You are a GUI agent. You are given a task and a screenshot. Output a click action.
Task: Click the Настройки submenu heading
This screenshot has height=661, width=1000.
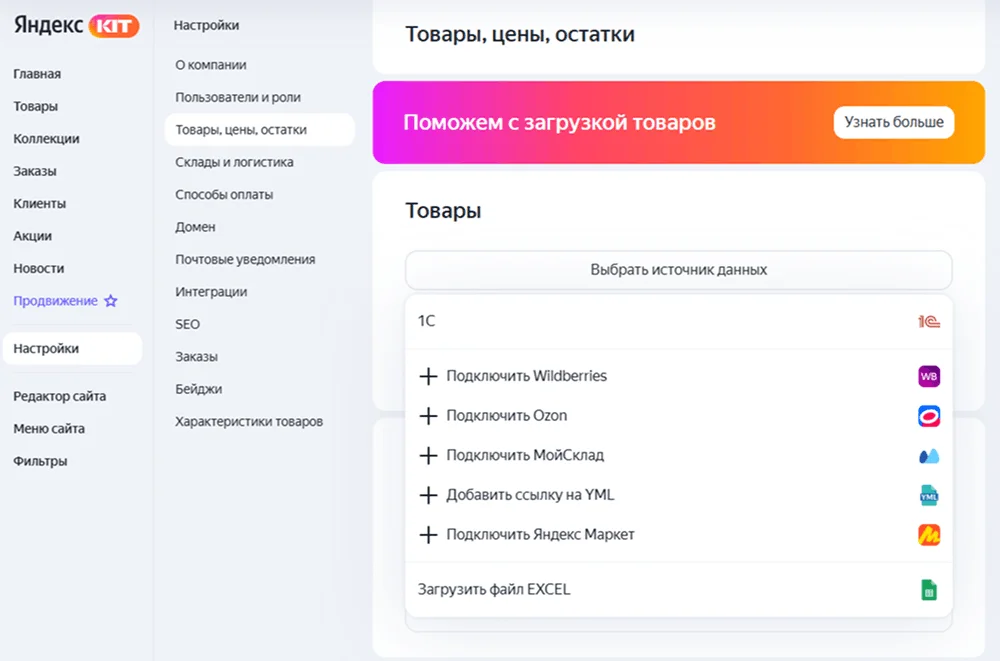click(x=207, y=26)
